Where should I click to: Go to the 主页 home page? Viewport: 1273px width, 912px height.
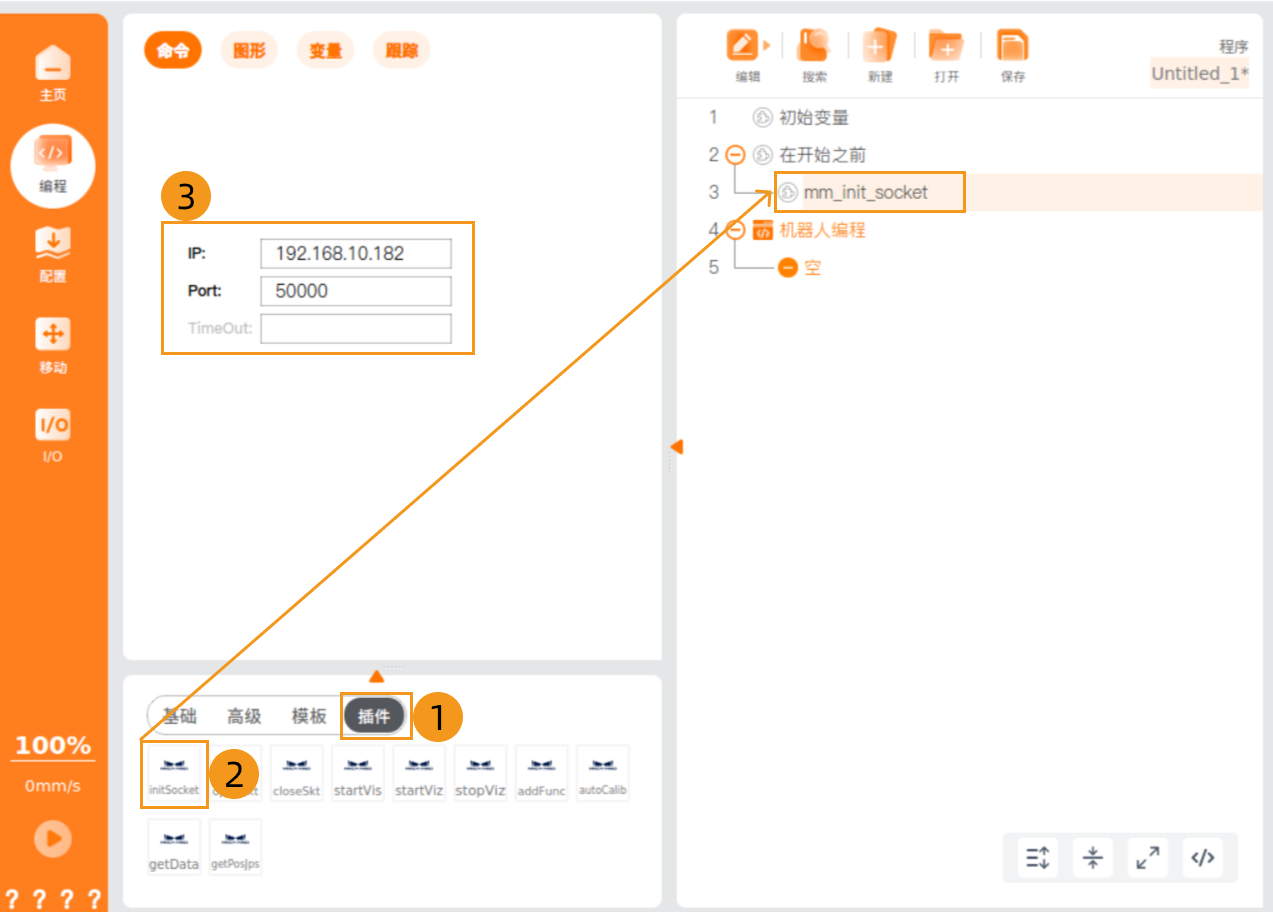[53, 73]
